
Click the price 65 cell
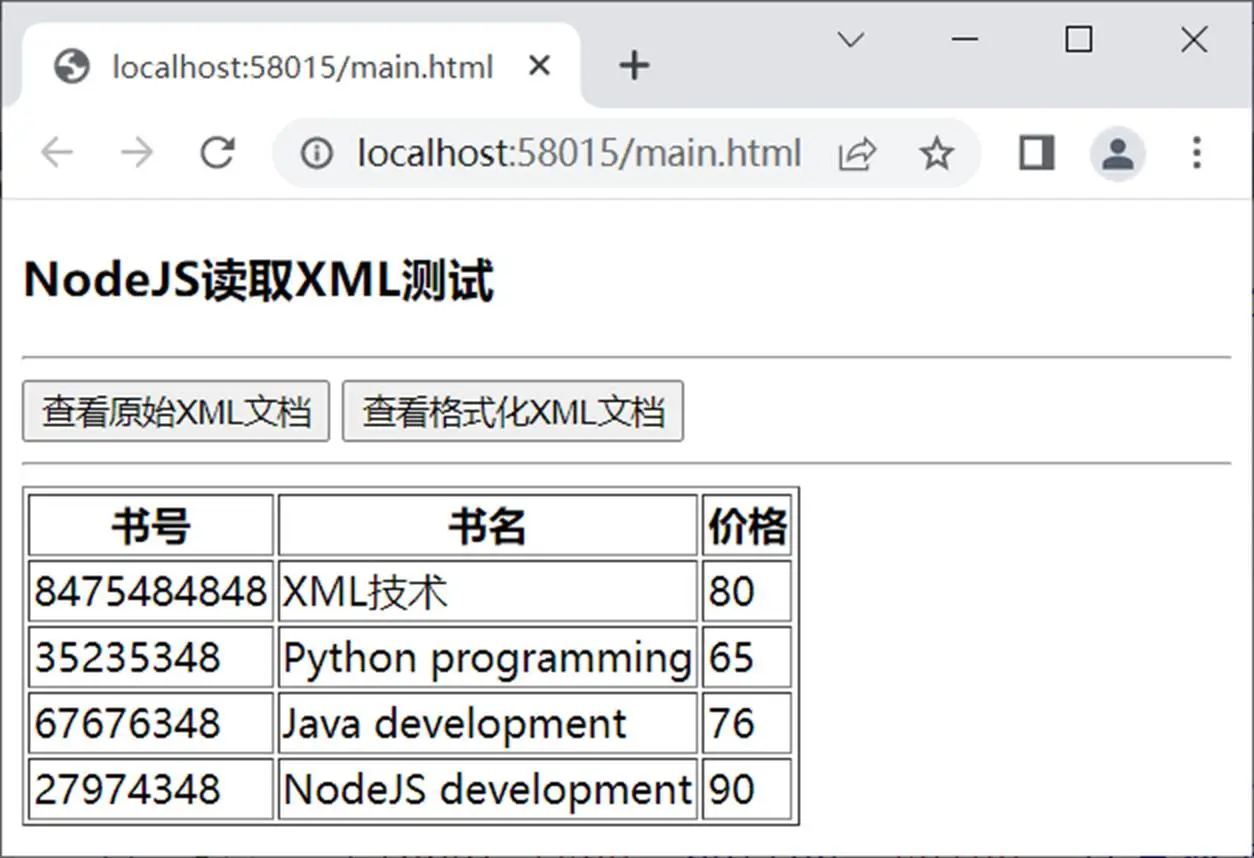coord(747,657)
